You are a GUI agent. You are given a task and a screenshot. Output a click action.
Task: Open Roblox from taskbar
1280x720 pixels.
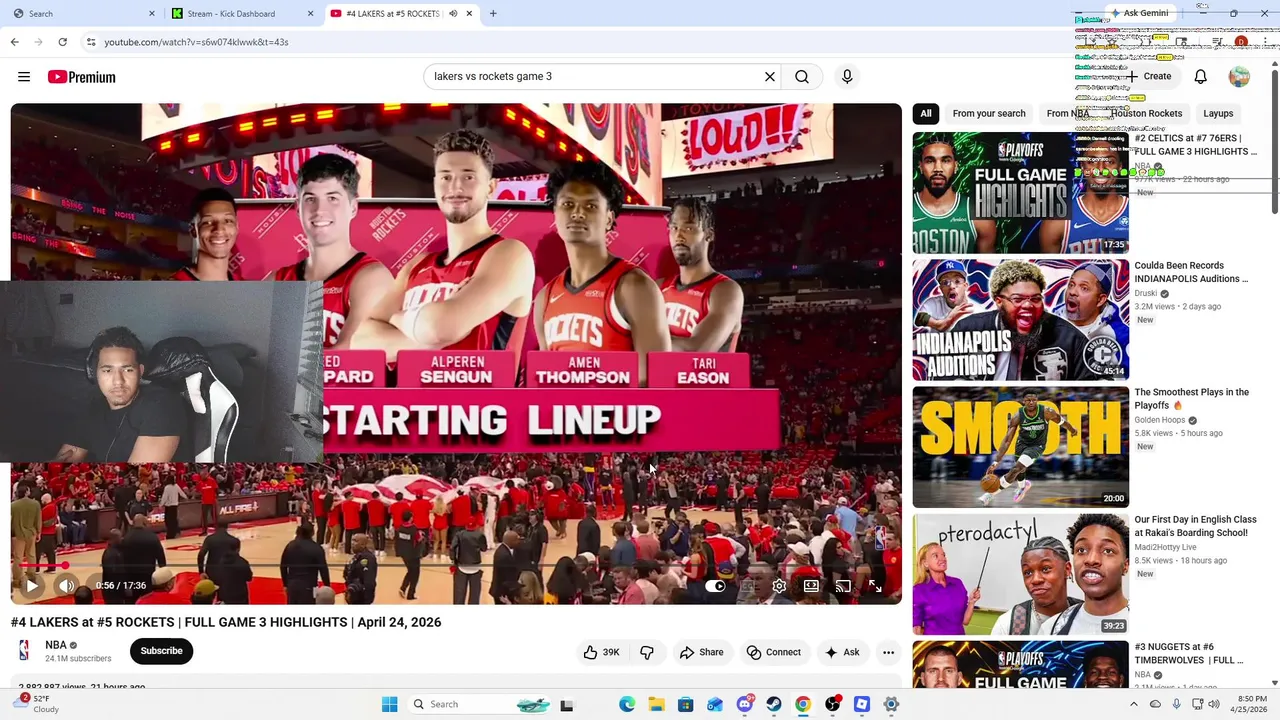862,704
